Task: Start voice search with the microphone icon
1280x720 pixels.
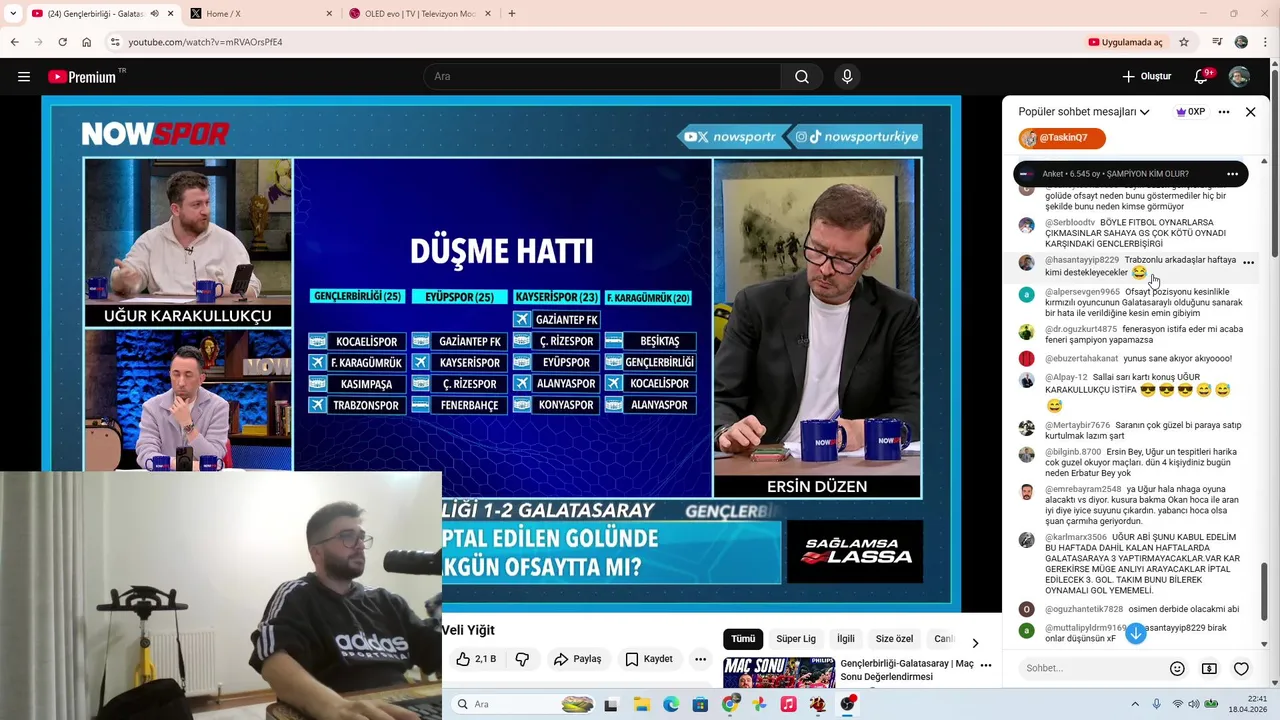Action: [x=847, y=76]
